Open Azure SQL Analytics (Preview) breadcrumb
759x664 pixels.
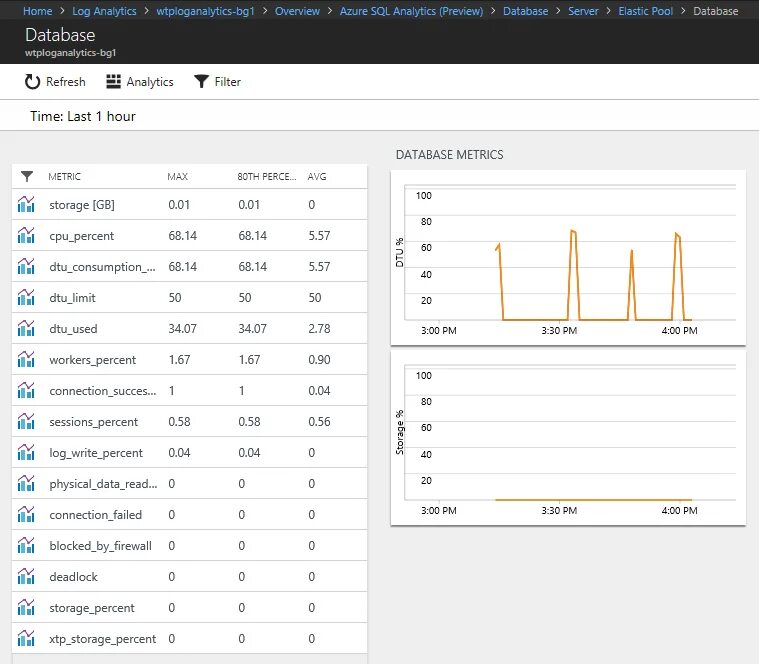[x=411, y=11]
